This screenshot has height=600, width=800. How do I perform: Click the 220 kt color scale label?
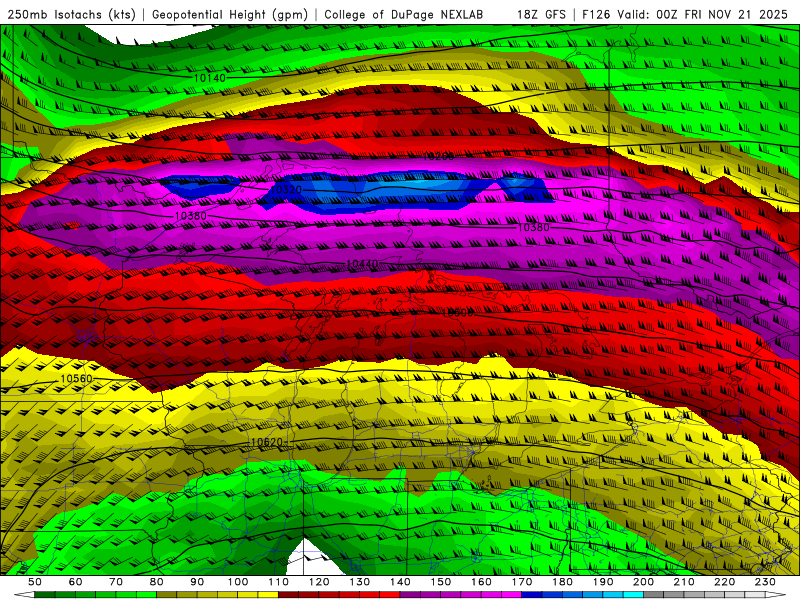pos(724,582)
